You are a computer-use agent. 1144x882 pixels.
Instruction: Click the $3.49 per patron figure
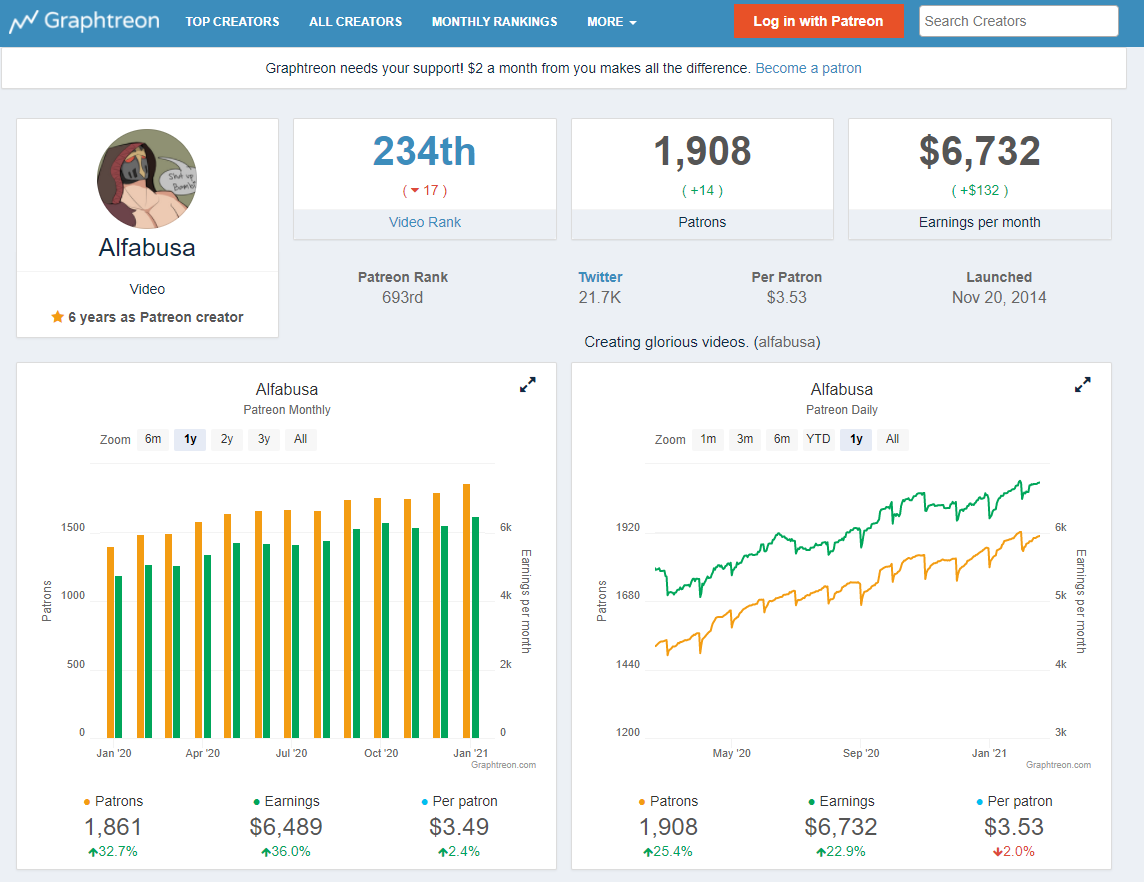click(459, 827)
